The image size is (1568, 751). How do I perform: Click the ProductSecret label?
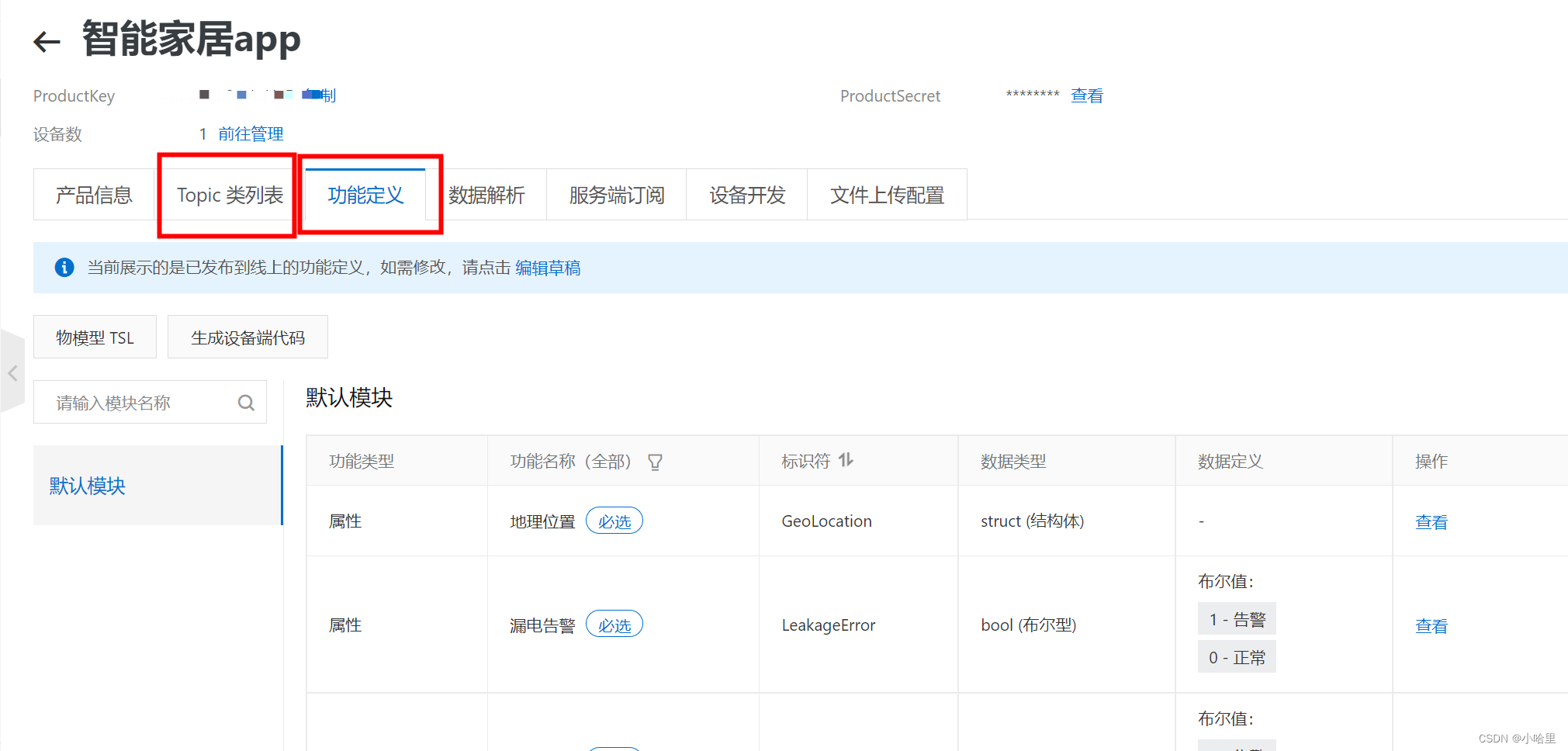coord(890,96)
